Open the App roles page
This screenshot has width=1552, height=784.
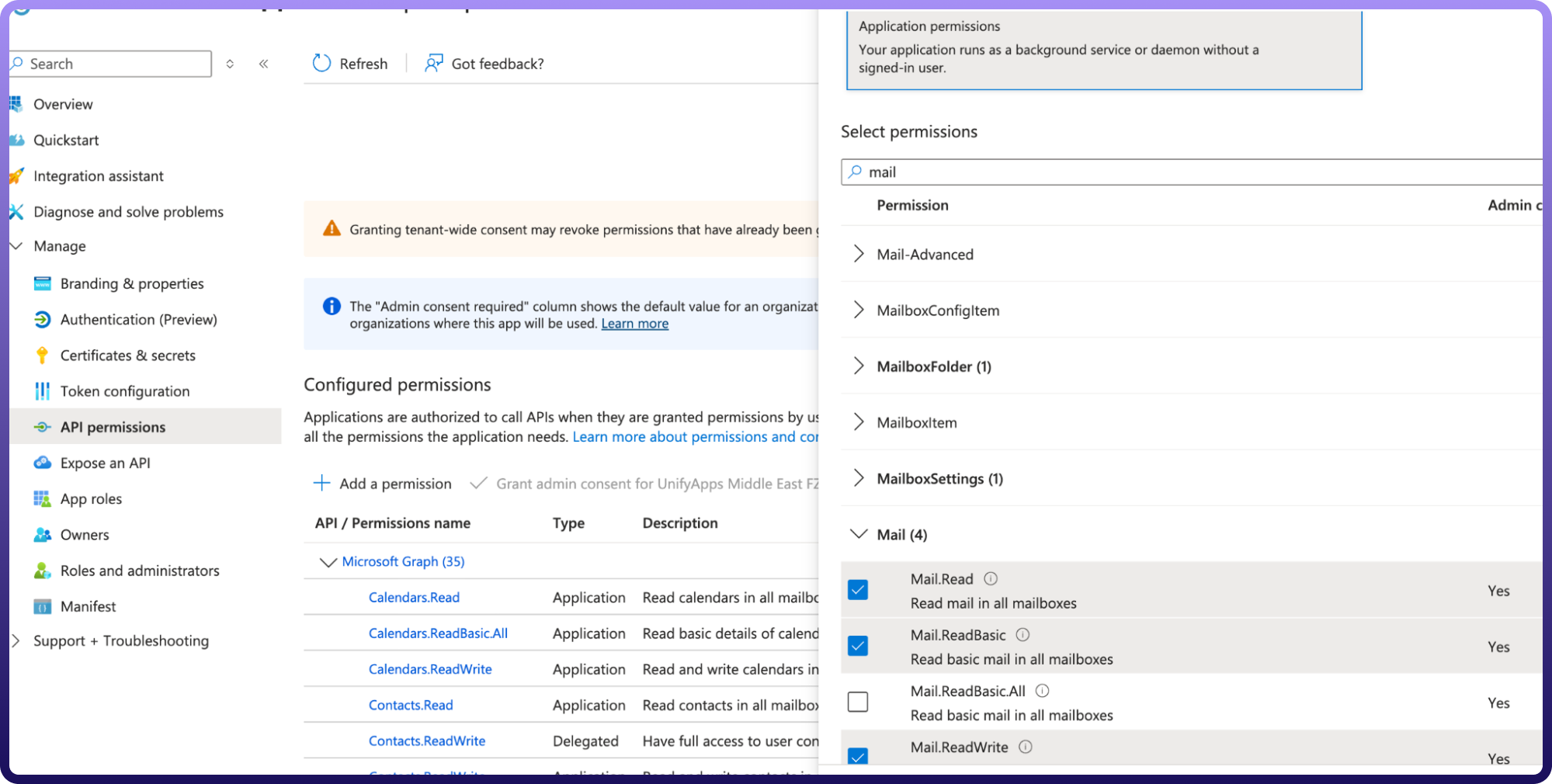pos(91,498)
